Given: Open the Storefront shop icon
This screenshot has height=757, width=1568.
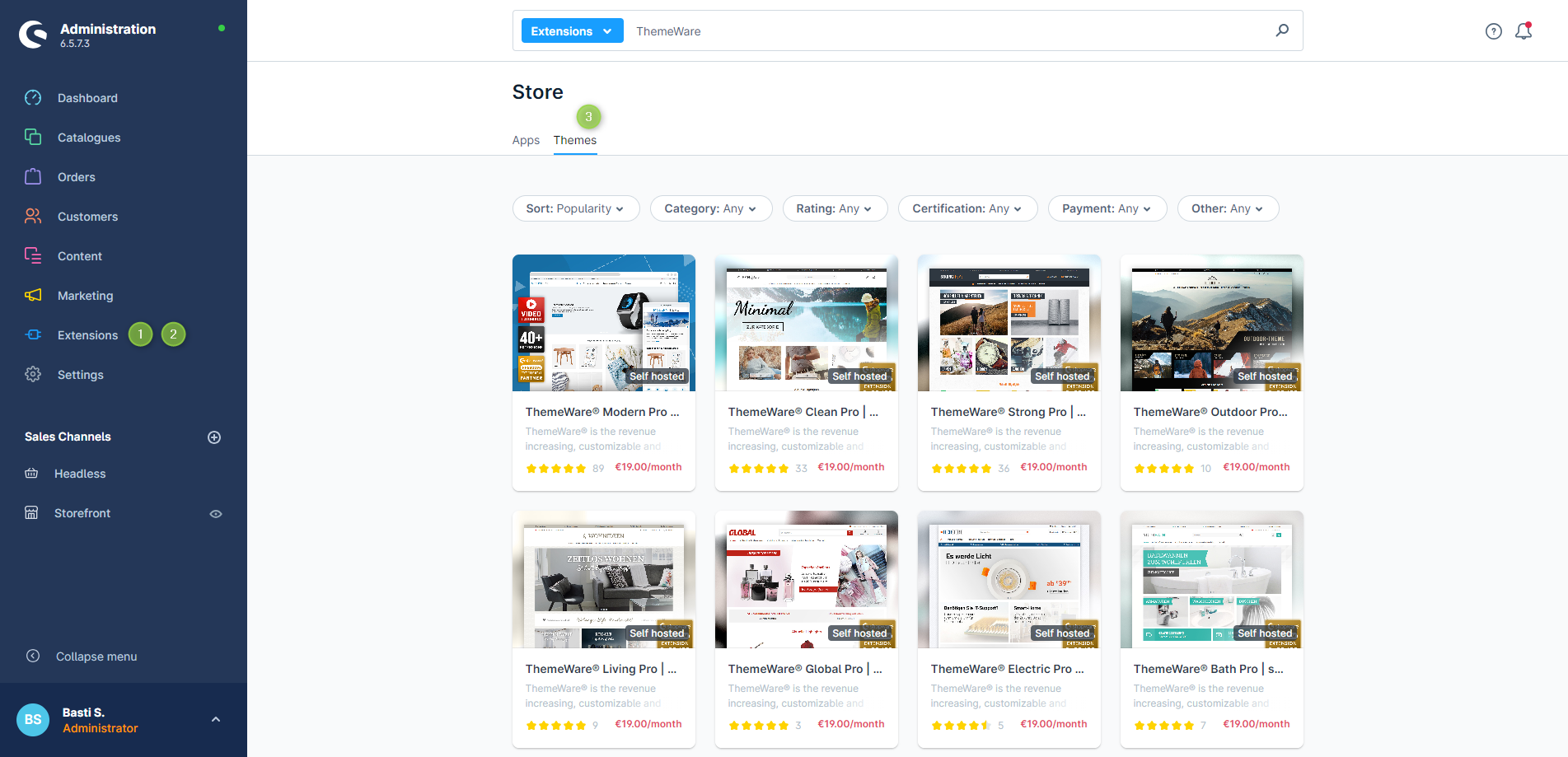Looking at the screenshot, I should 31,513.
